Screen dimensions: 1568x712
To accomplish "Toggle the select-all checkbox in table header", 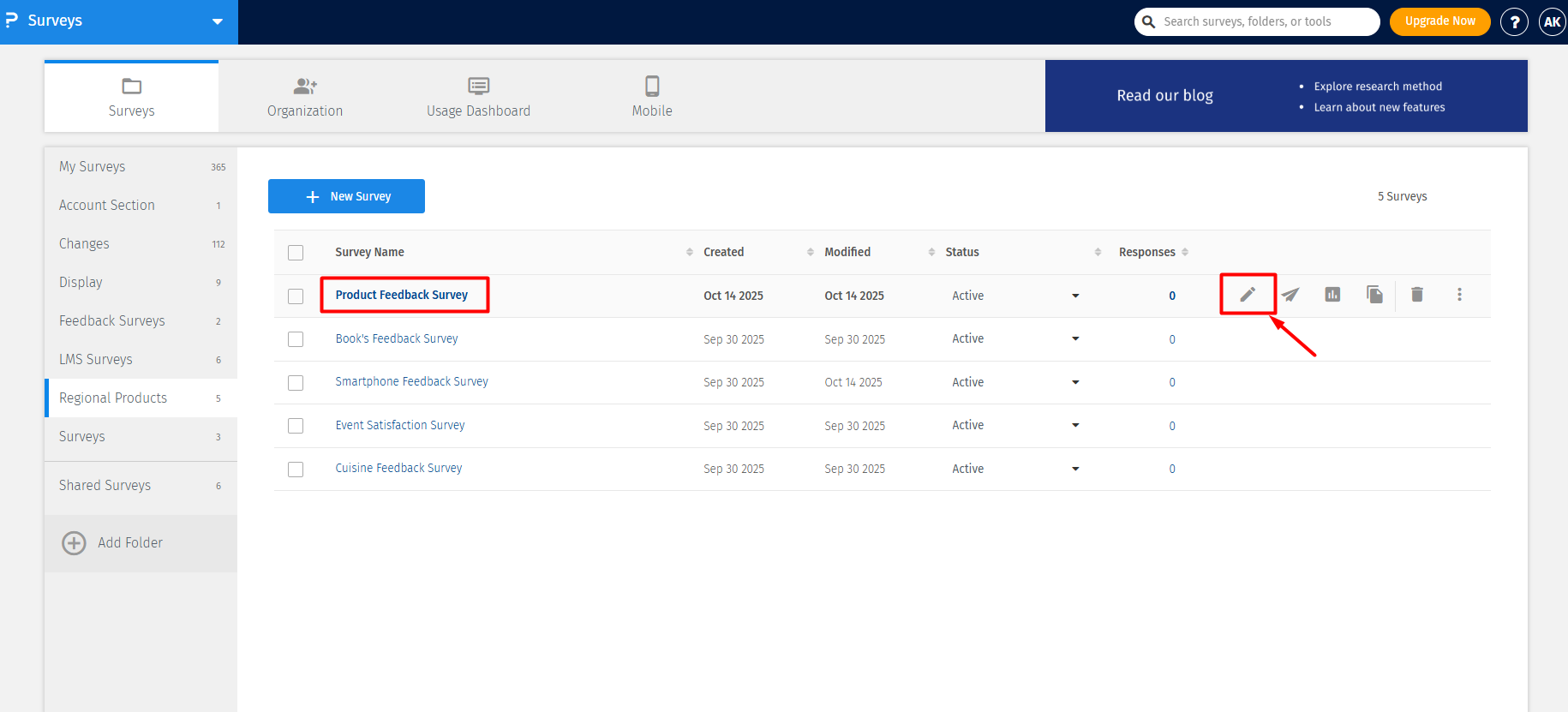I will point(296,253).
